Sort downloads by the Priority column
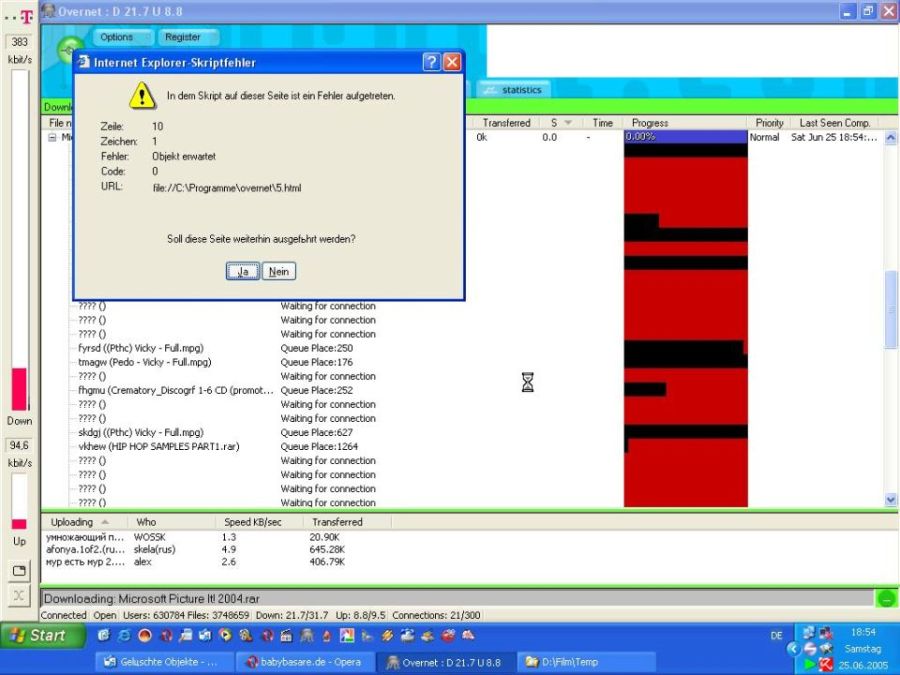The image size is (900, 675). (769, 123)
